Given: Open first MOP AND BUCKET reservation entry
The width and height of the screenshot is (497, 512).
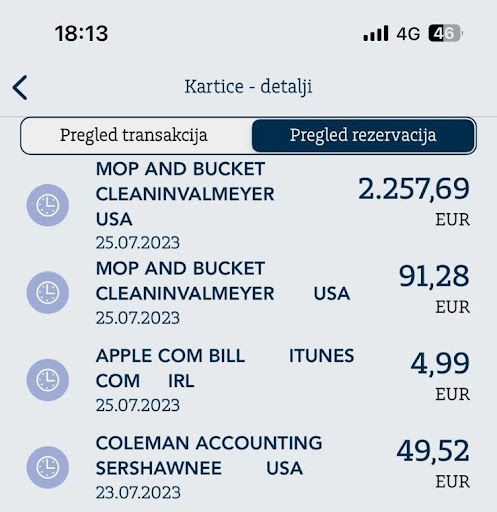Looking at the screenshot, I should tap(248, 205).
